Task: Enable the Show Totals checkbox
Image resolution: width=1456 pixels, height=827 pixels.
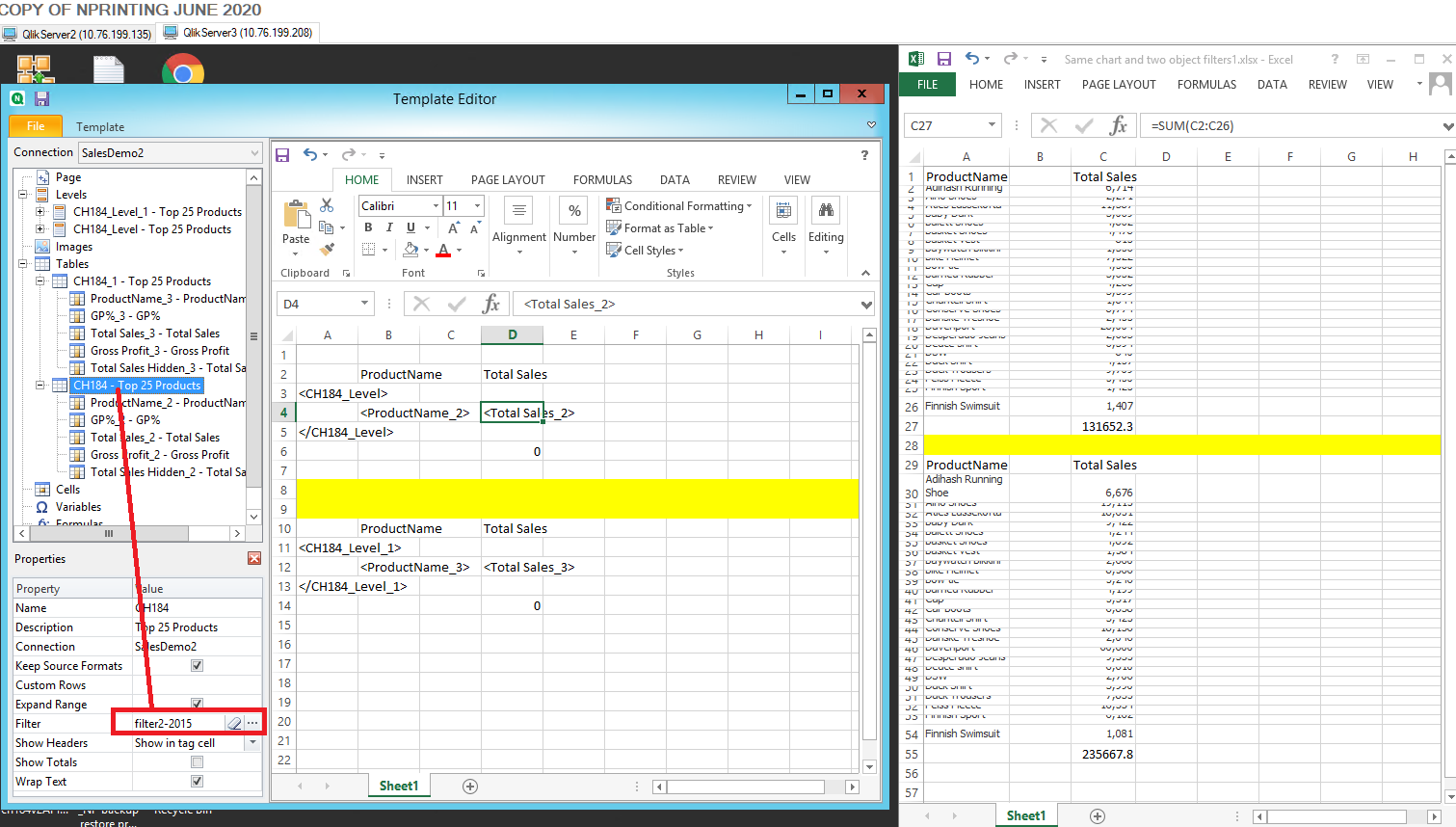Action: point(197,762)
